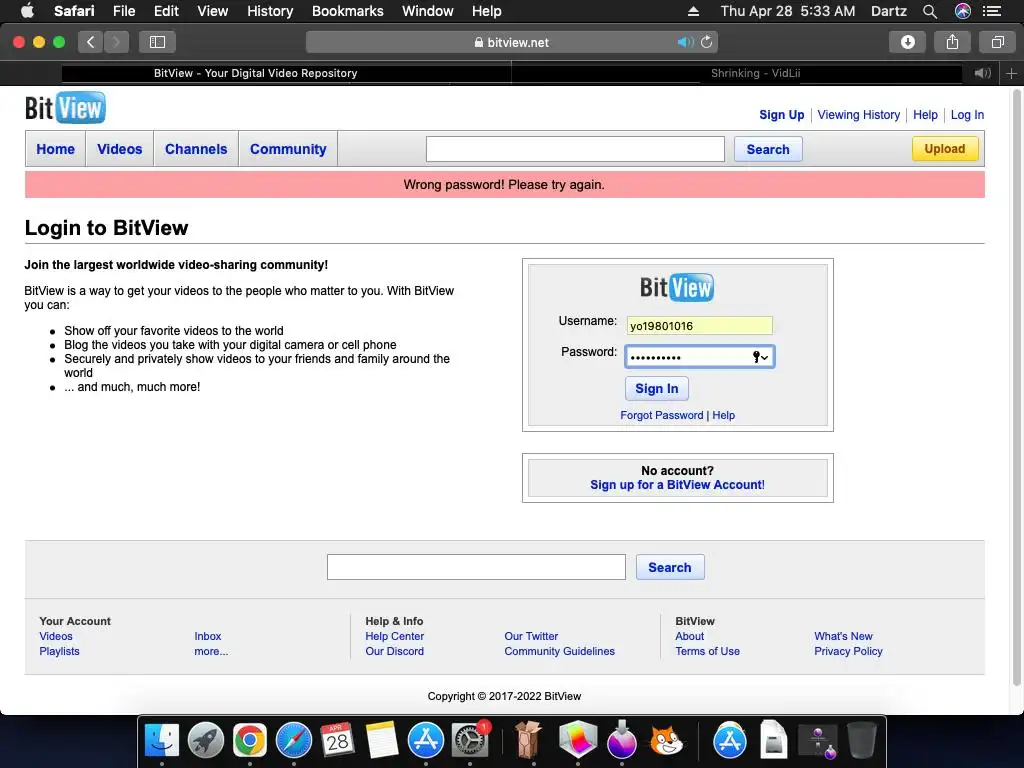Image resolution: width=1024 pixels, height=768 pixels.
Task: Click the Sign Up link at top
Action: [782, 115]
